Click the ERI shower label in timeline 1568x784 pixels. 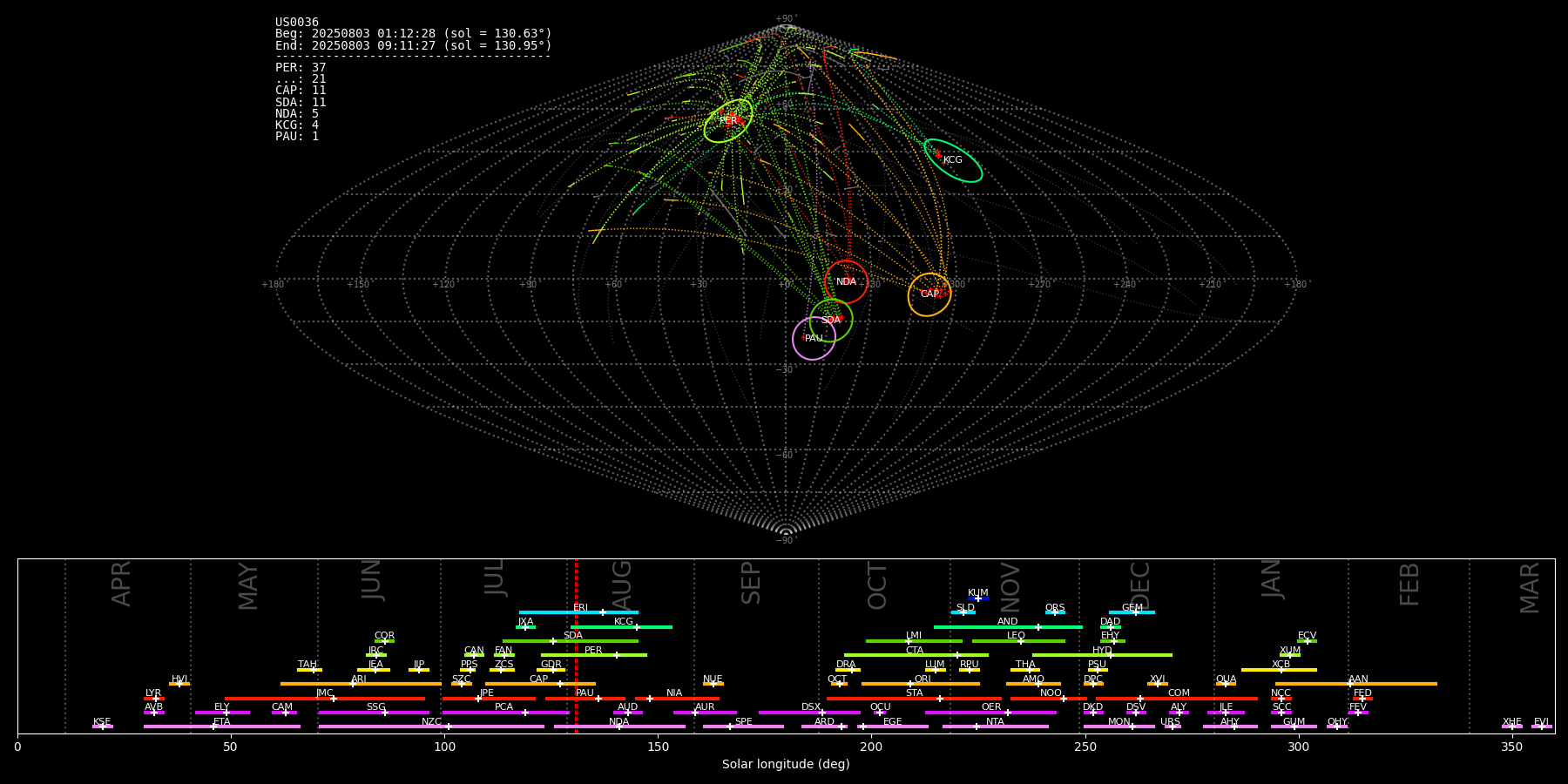(x=581, y=608)
